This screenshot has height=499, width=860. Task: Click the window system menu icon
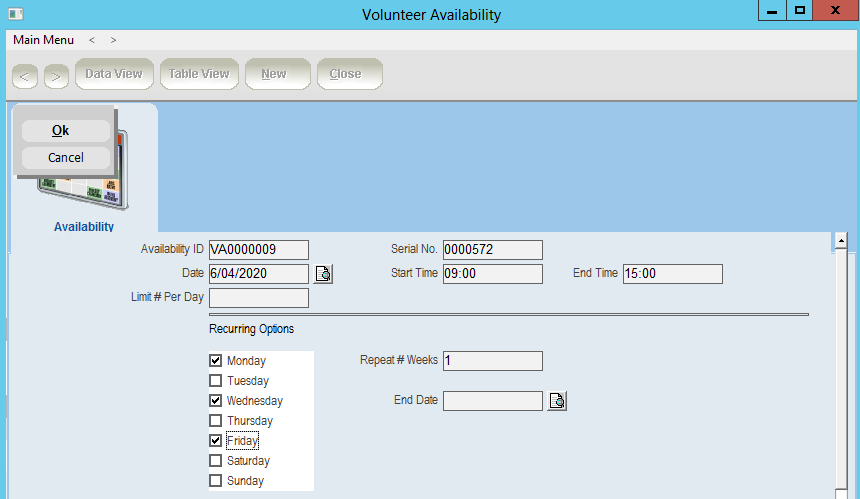pos(15,14)
